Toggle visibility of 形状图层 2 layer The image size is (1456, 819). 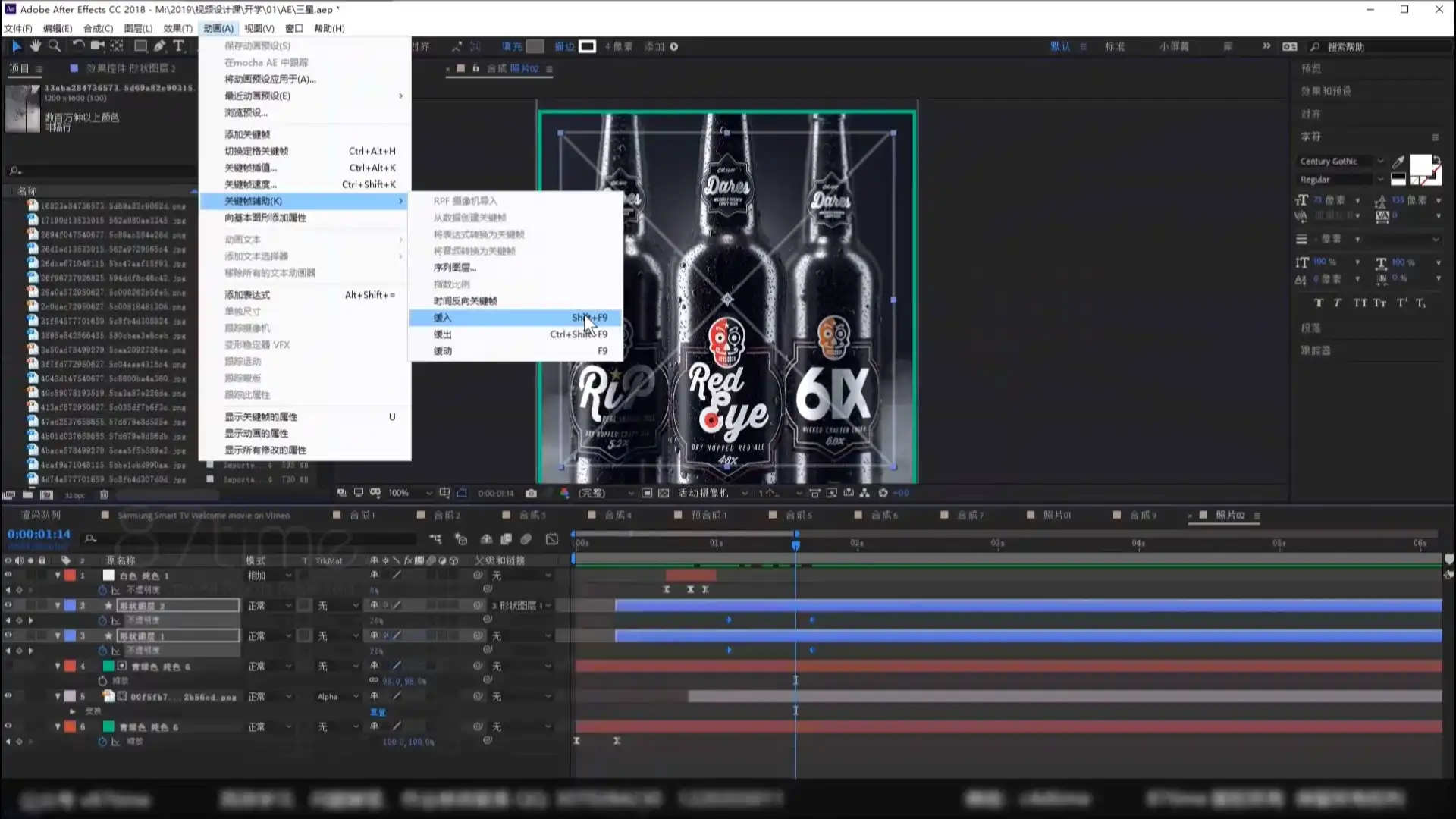pyautogui.click(x=9, y=605)
